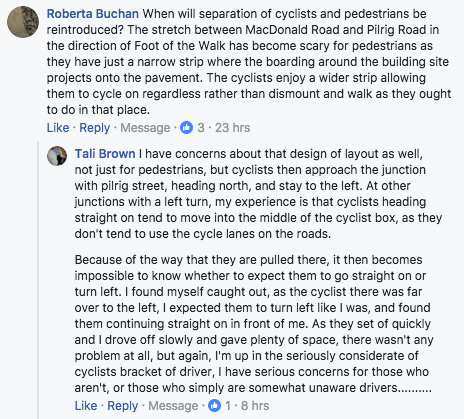
Task: Open the 23 hrs timestamp
Action: click(x=232, y=128)
